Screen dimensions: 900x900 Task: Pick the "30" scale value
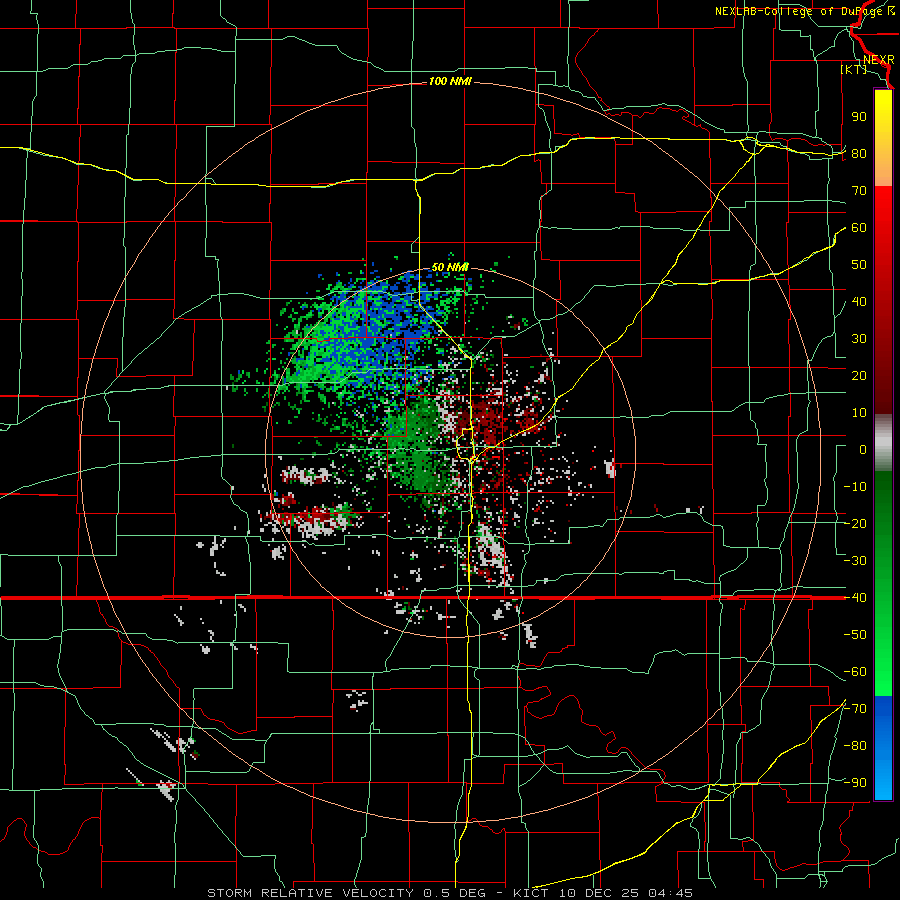tap(859, 339)
